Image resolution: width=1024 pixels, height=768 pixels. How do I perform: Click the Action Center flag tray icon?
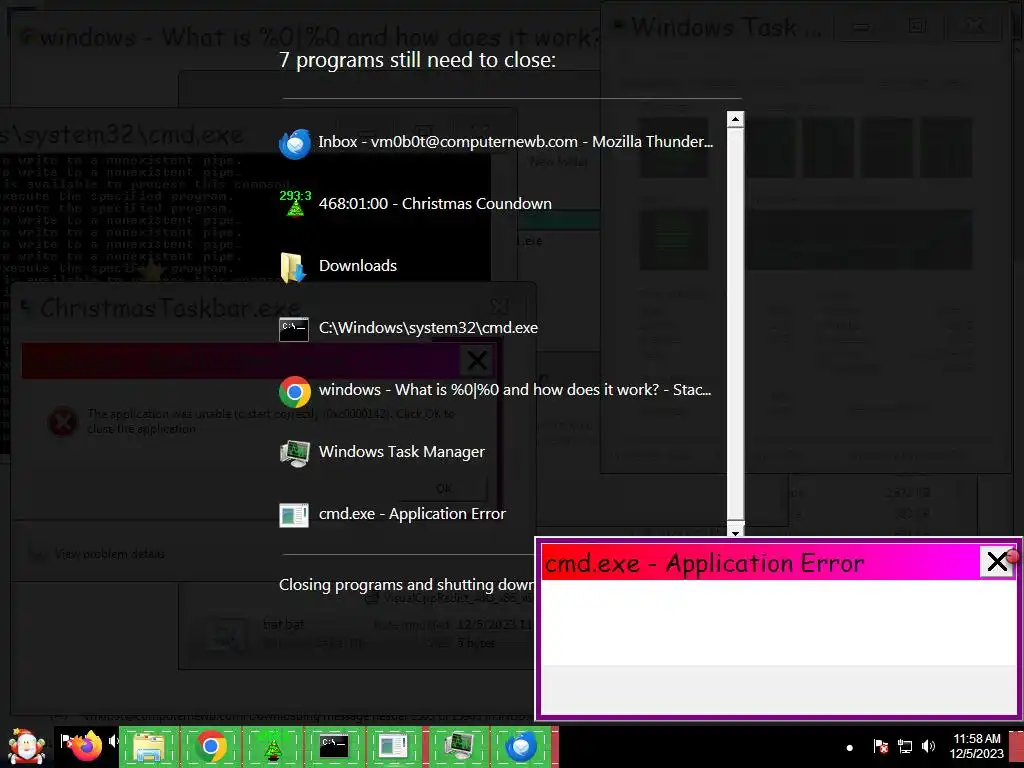[880, 746]
